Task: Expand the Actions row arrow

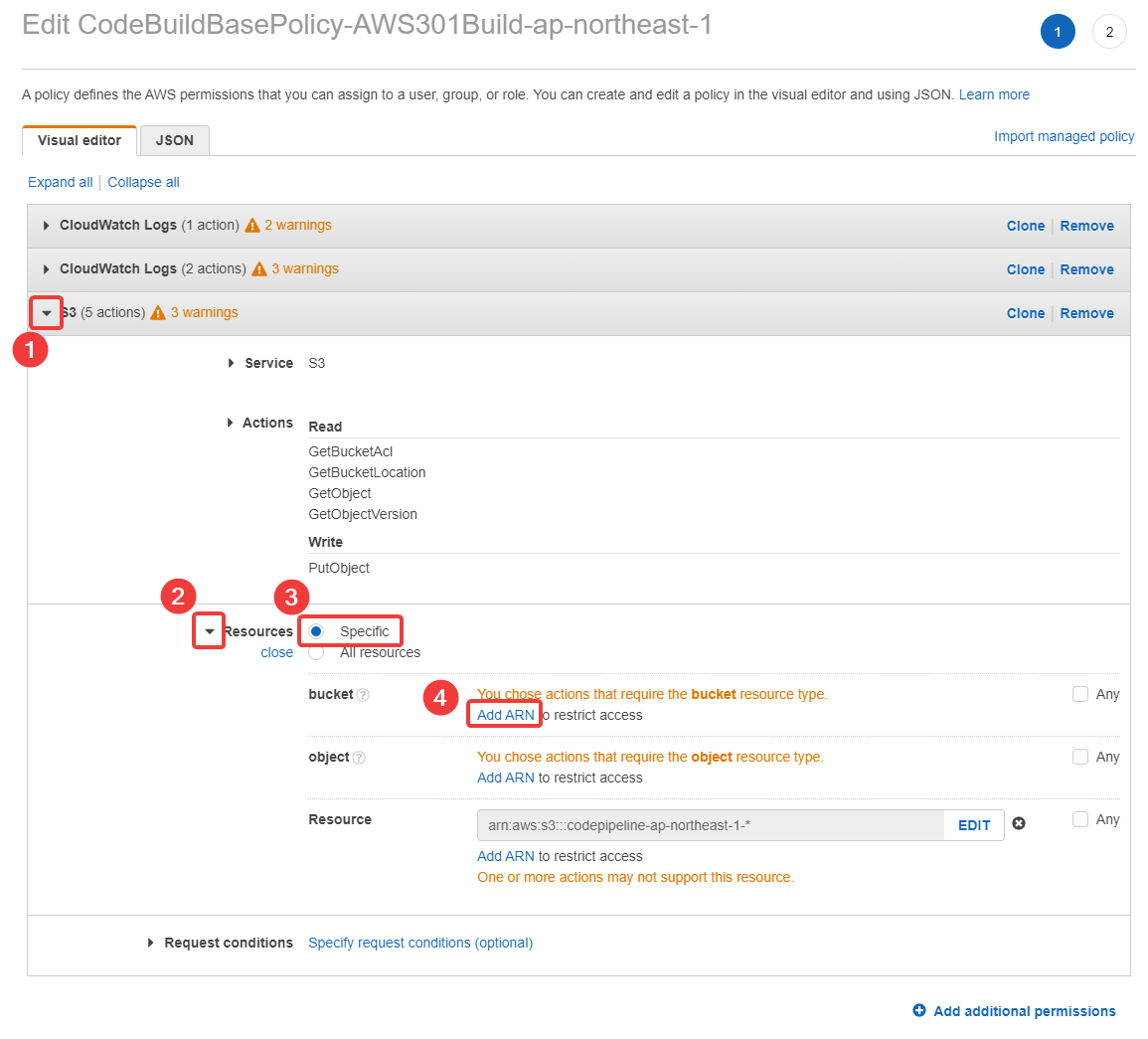Action: (230, 423)
